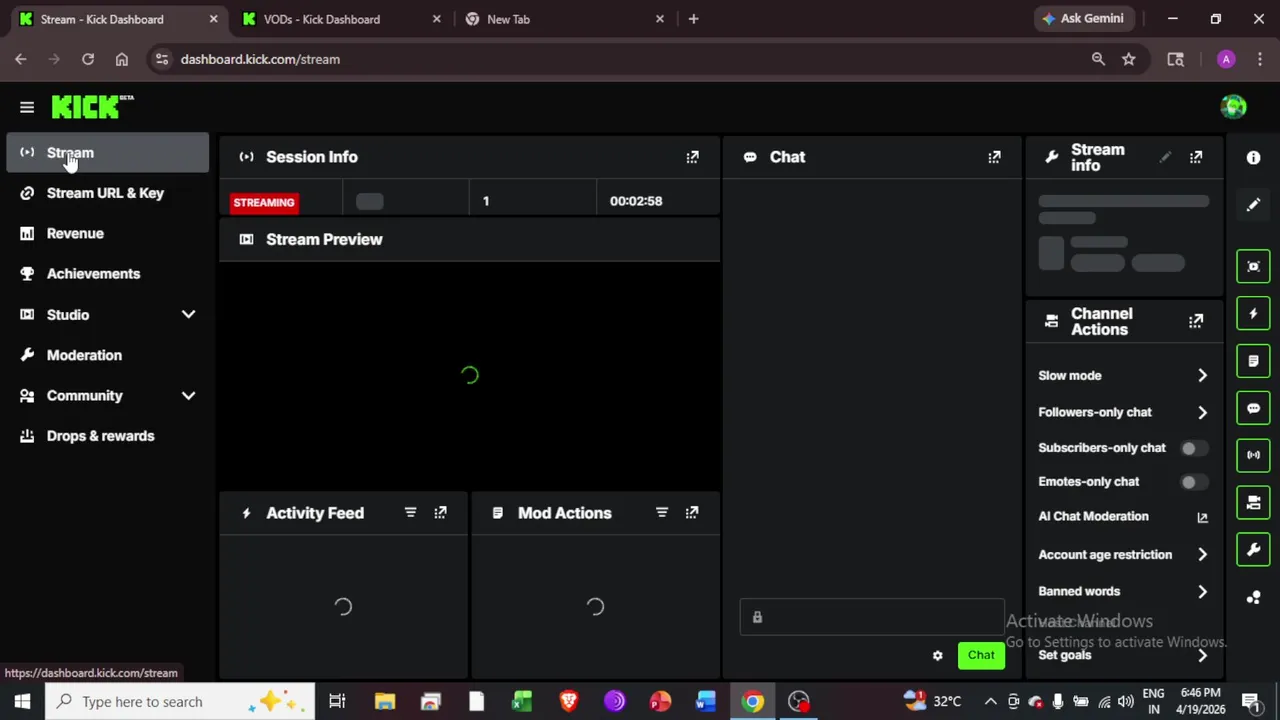The width and height of the screenshot is (1280, 720).
Task: Open browser home page
Action: [x=122, y=59]
